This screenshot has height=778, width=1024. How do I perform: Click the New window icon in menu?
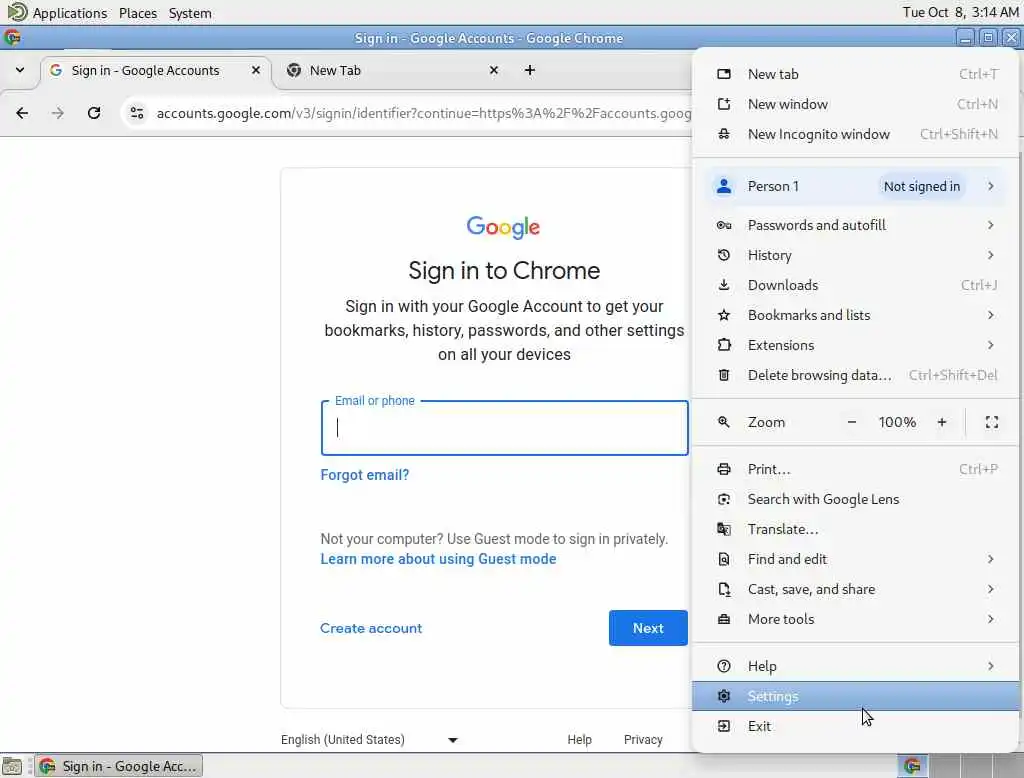[x=724, y=104]
